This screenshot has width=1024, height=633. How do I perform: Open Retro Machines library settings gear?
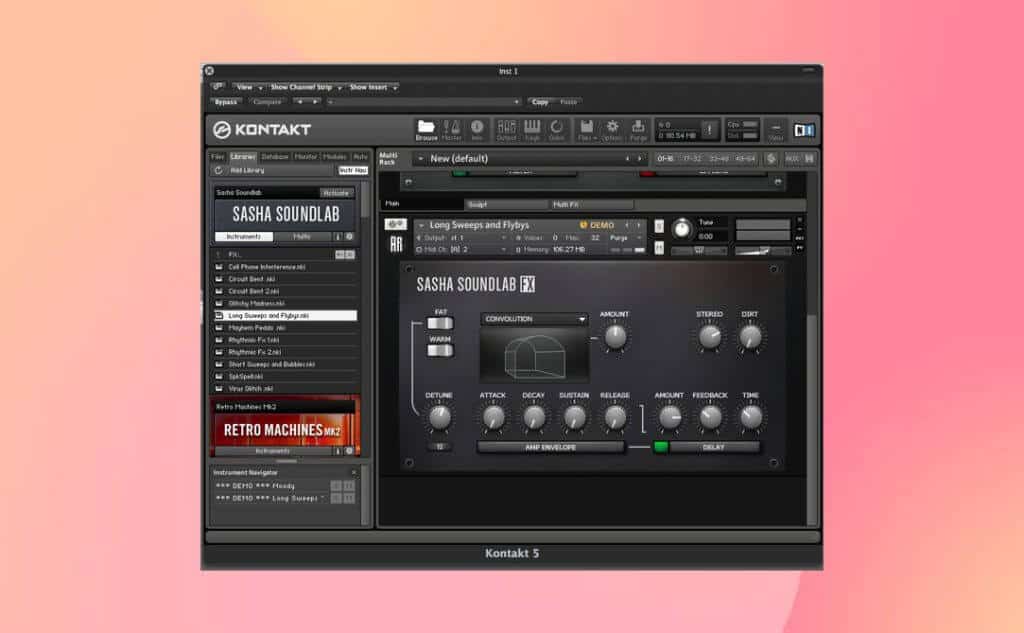tap(349, 451)
